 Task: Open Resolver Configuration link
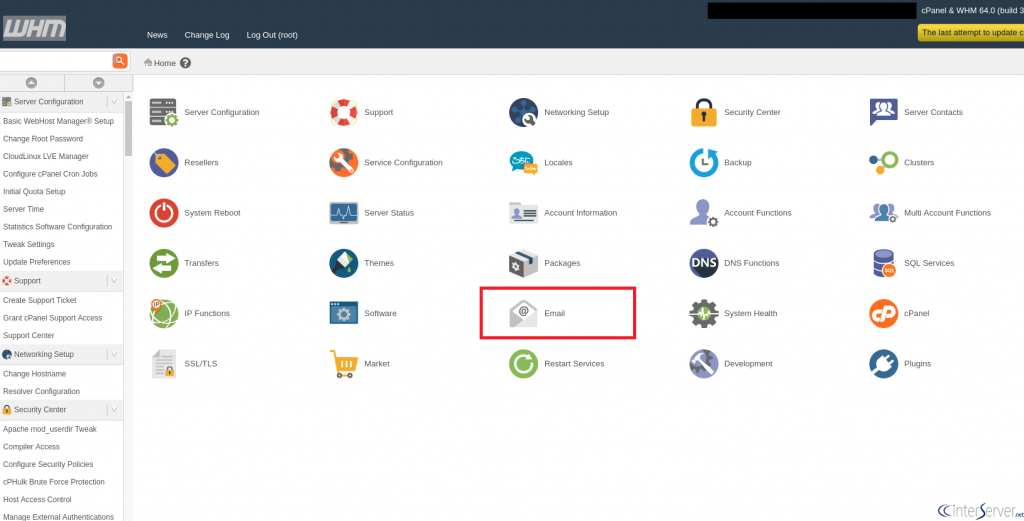pyautogui.click(x=41, y=392)
